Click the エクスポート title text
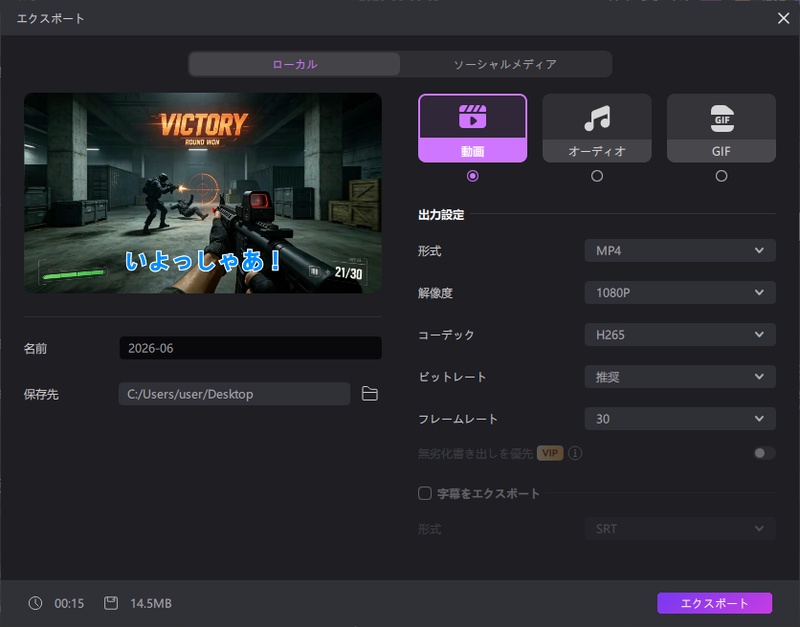 click(x=51, y=18)
